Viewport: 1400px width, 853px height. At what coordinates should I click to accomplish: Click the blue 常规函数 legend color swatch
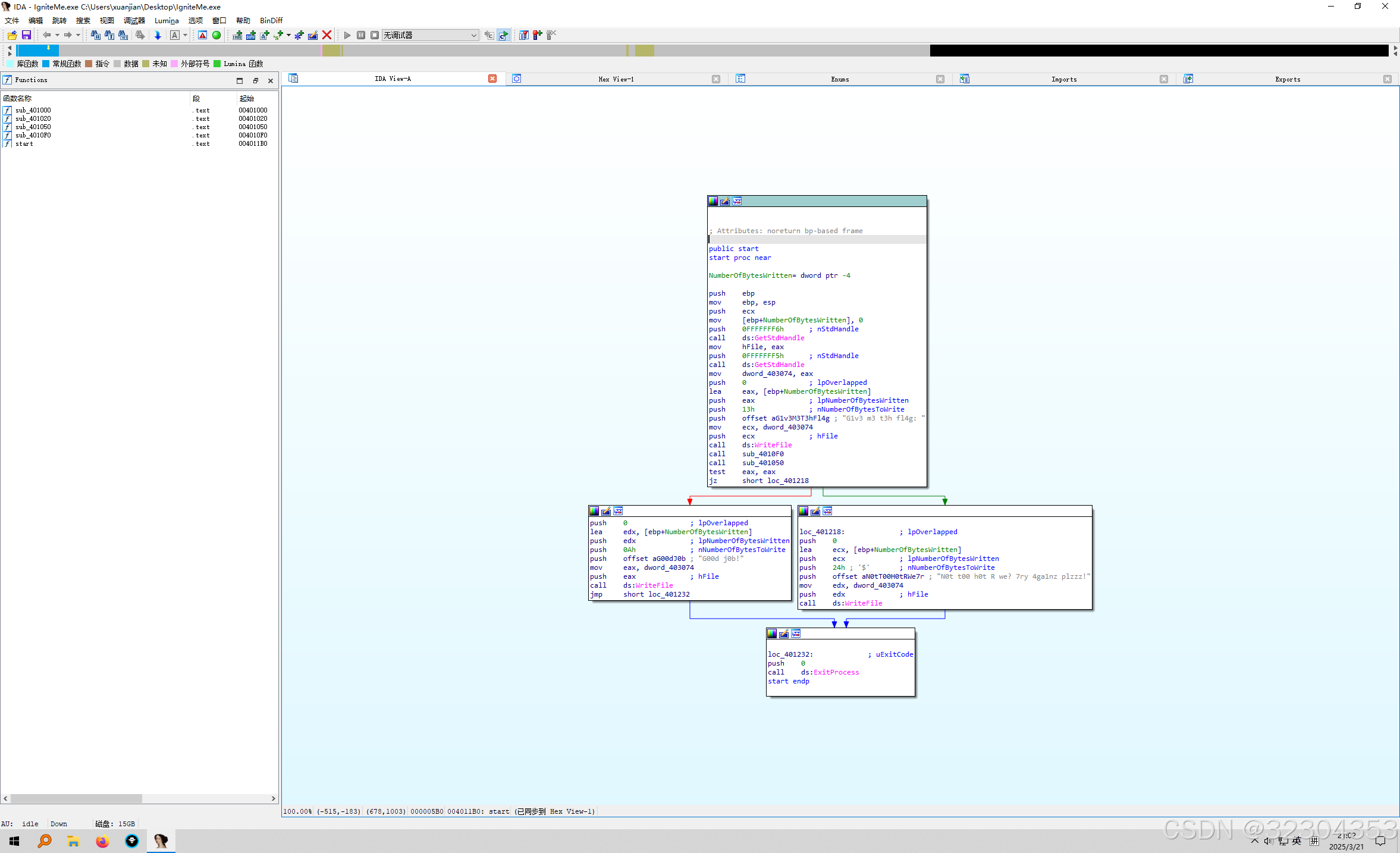point(46,64)
